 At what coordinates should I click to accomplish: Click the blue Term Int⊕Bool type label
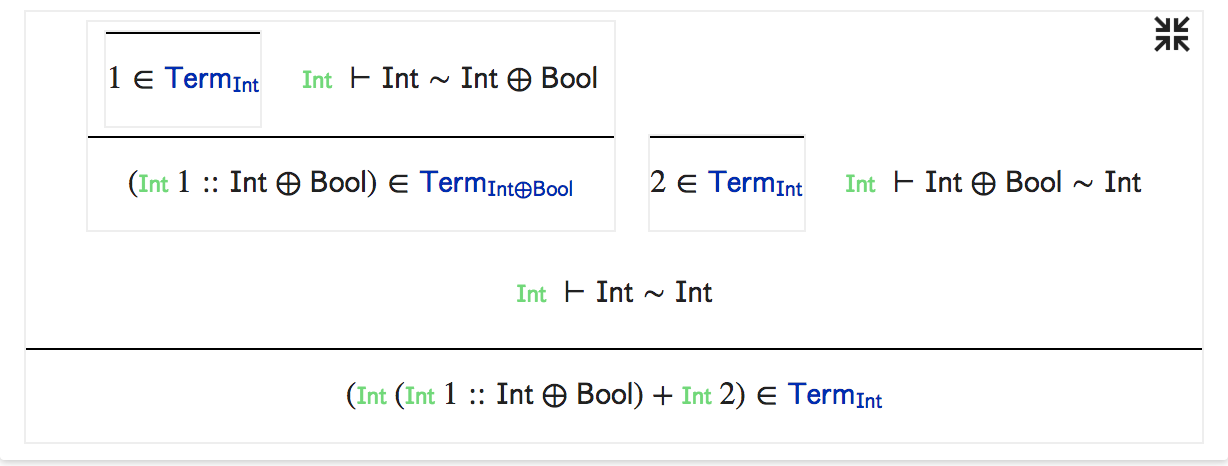tap(496, 185)
